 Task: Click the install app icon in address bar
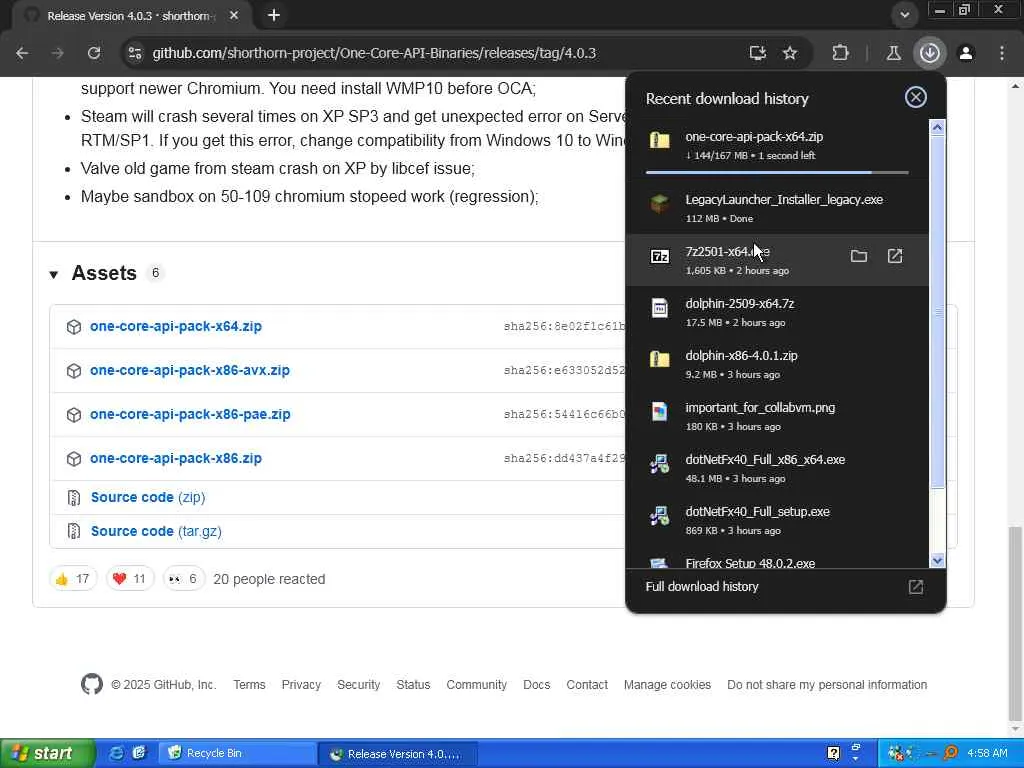click(x=758, y=53)
